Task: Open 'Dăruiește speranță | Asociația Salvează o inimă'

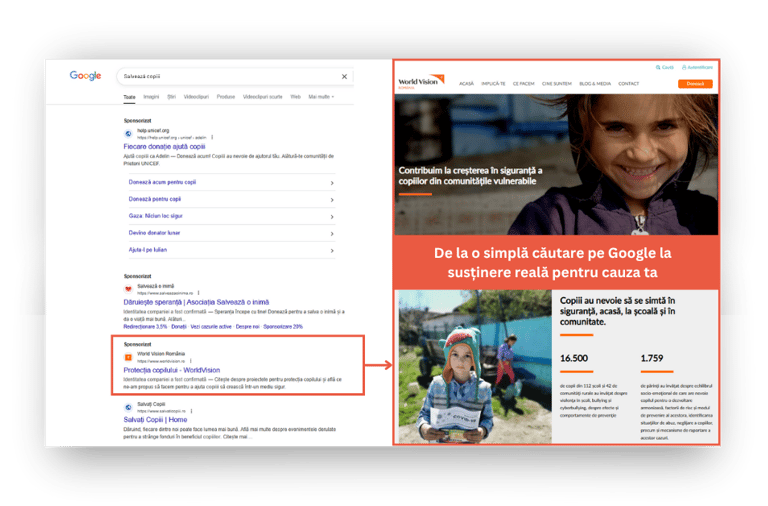Action: click(196, 302)
